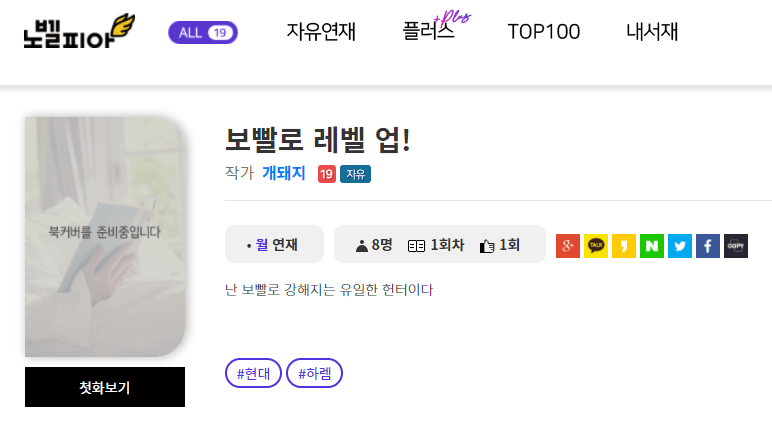Share via the KakaoTalk icon
This screenshot has height=422, width=772.
click(x=596, y=246)
